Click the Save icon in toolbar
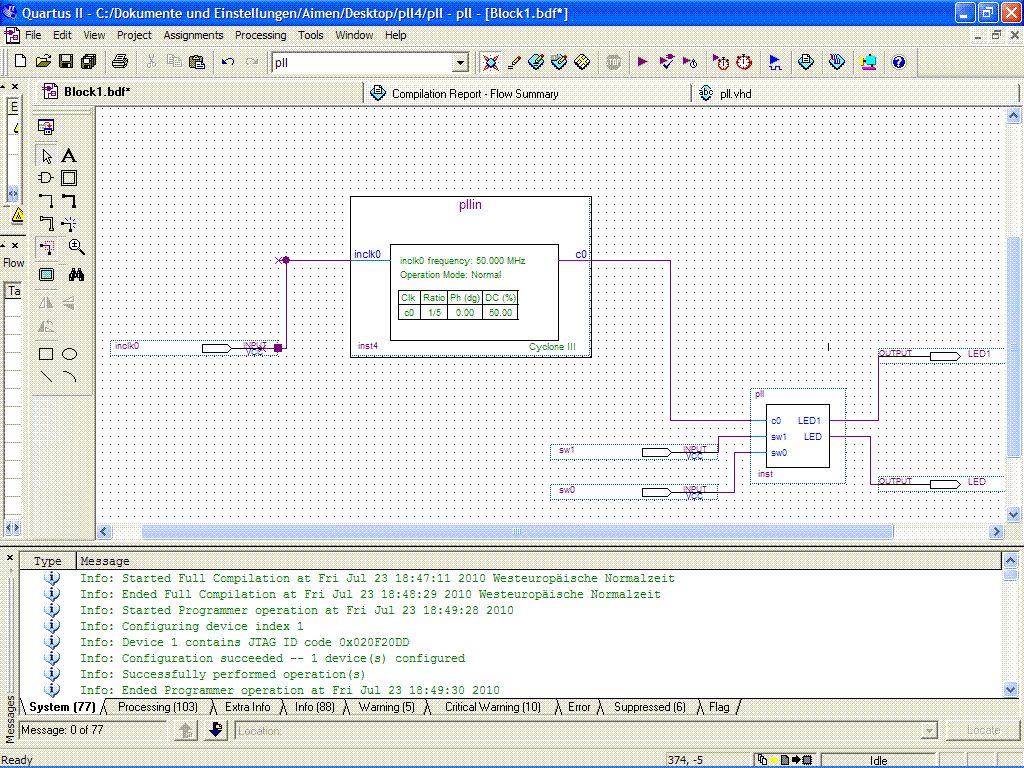The height and width of the screenshot is (768, 1024). point(65,62)
